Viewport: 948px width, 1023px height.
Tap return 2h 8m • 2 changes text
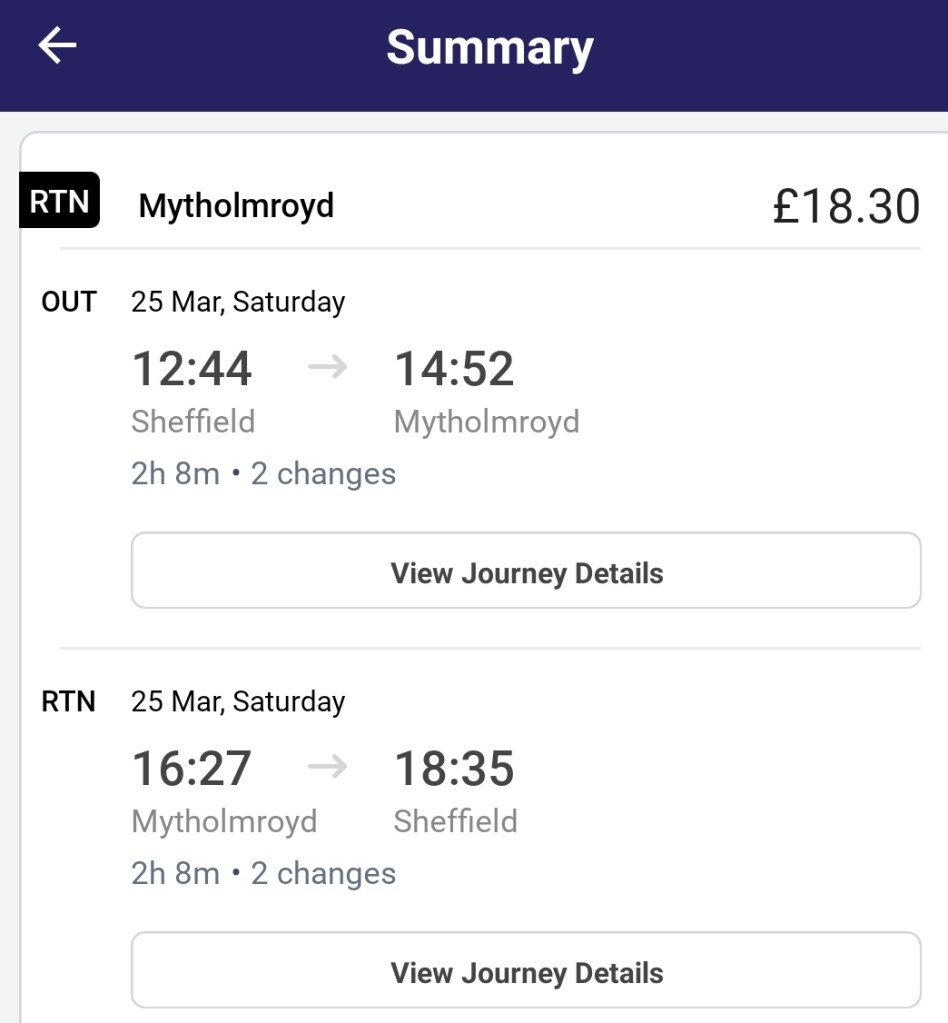(x=263, y=874)
